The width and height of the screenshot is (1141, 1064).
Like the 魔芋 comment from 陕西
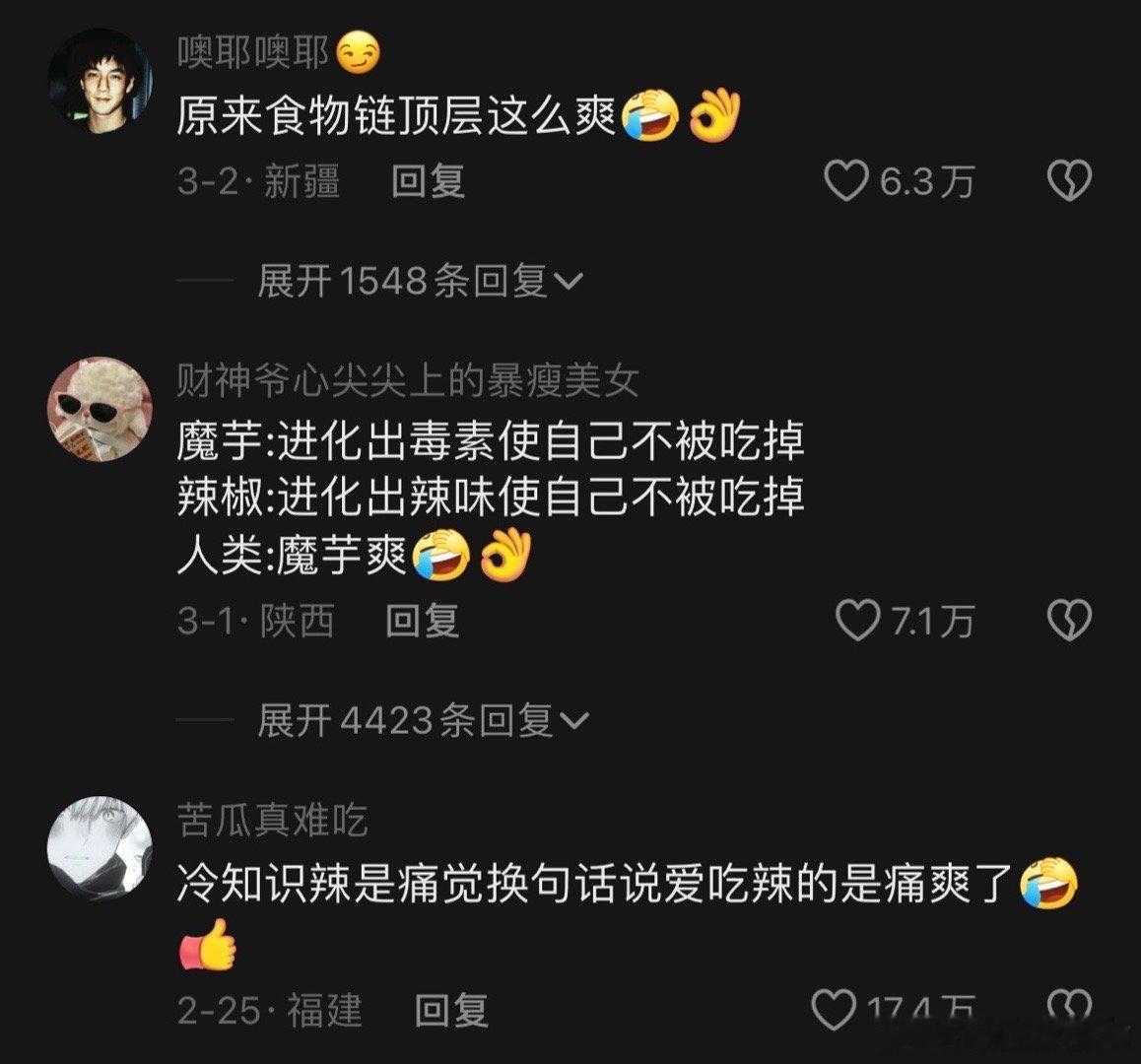[x=857, y=621]
